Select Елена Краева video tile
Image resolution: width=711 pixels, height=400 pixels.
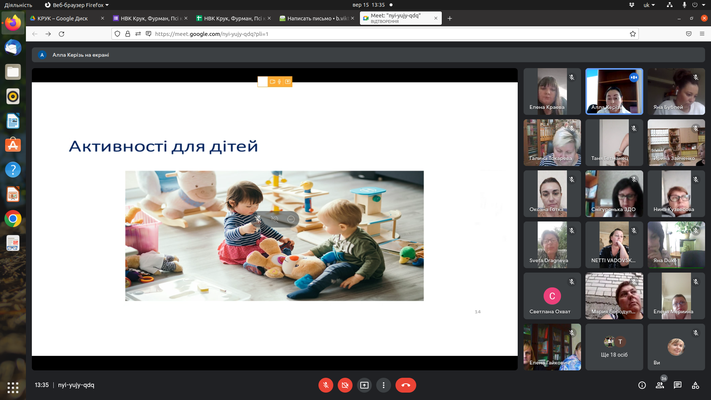tap(552, 92)
